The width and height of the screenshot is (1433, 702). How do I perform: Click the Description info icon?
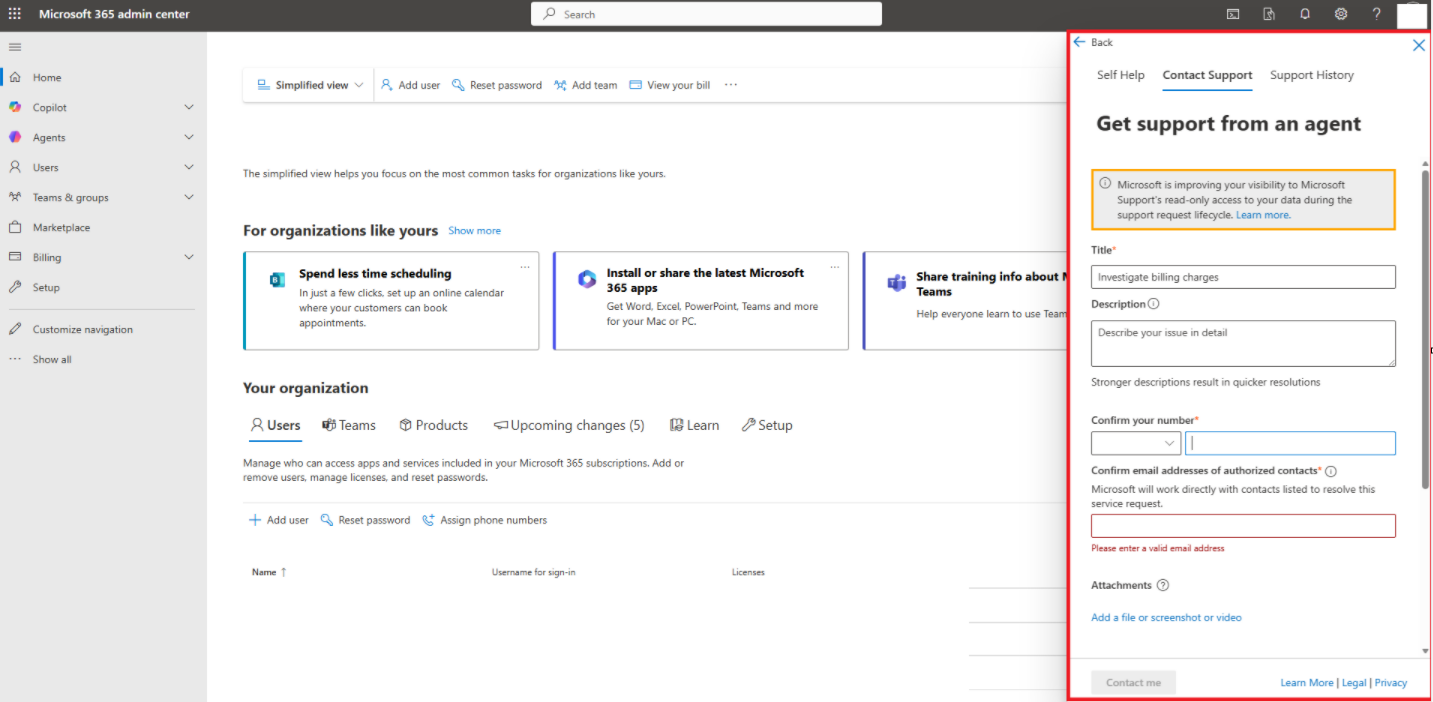click(x=1153, y=304)
